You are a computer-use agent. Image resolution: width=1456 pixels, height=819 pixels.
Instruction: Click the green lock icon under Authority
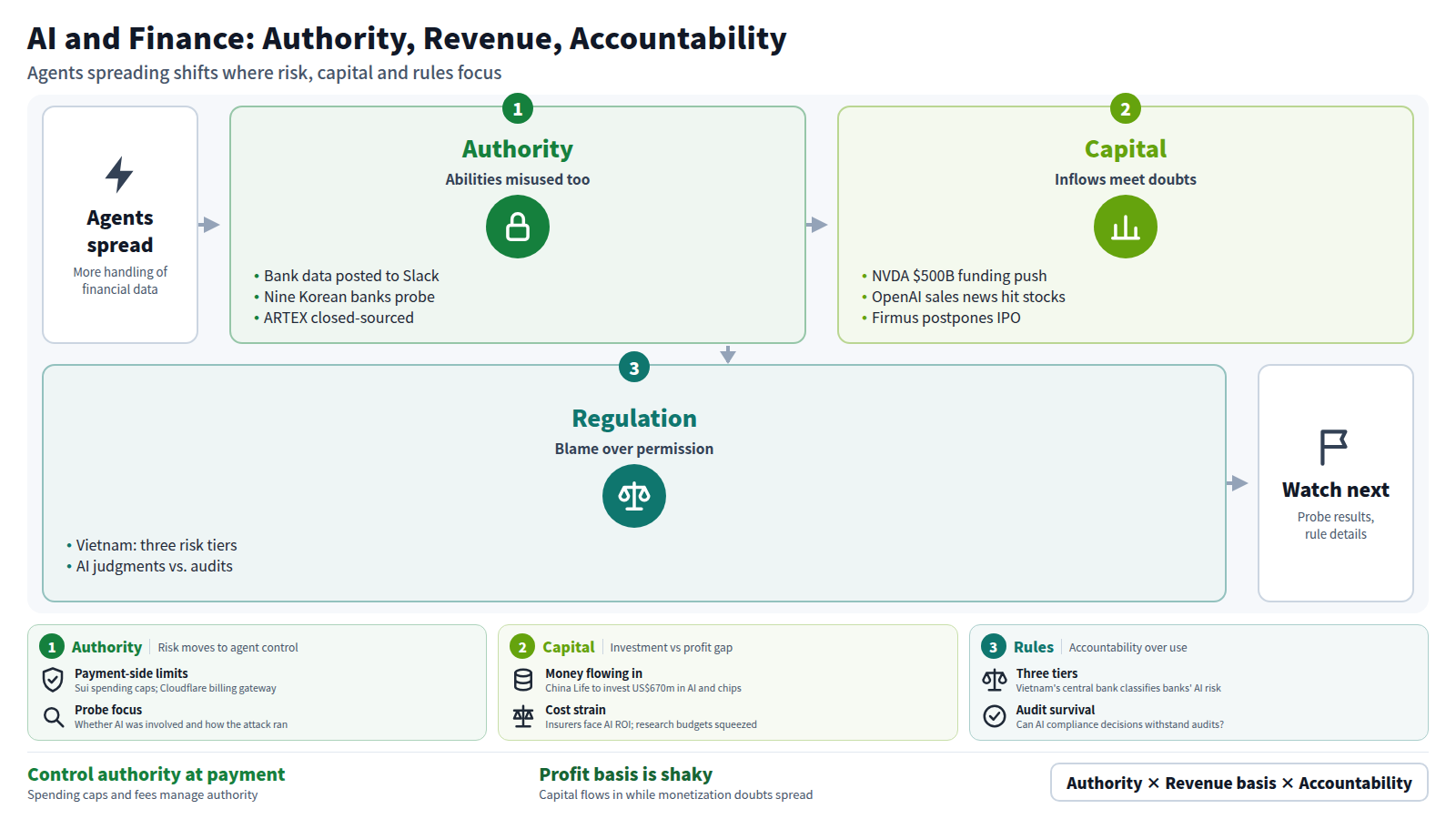pos(518,227)
